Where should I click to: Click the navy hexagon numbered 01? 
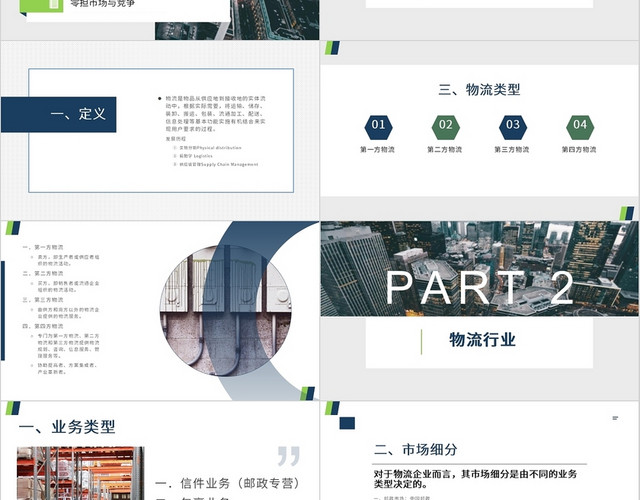pyautogui.click(x=378, y=127)
